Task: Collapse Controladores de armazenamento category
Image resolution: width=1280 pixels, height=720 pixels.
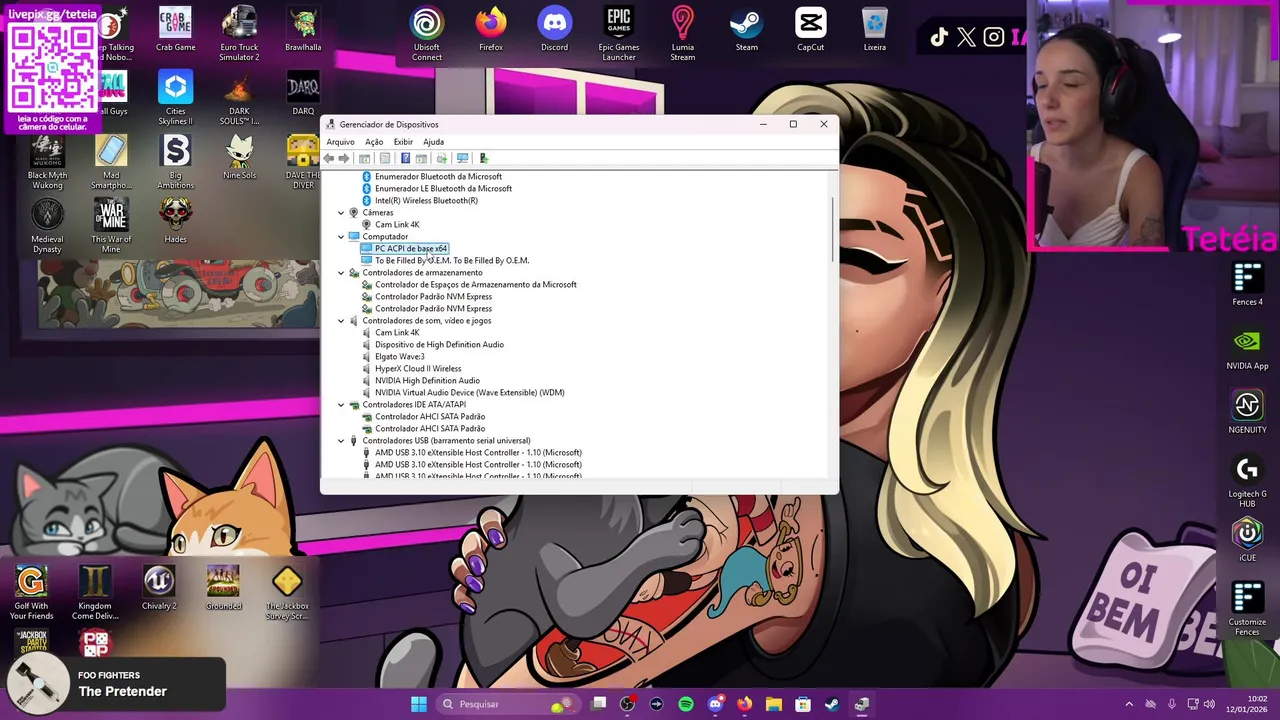Action: click(x=341, y=273)
